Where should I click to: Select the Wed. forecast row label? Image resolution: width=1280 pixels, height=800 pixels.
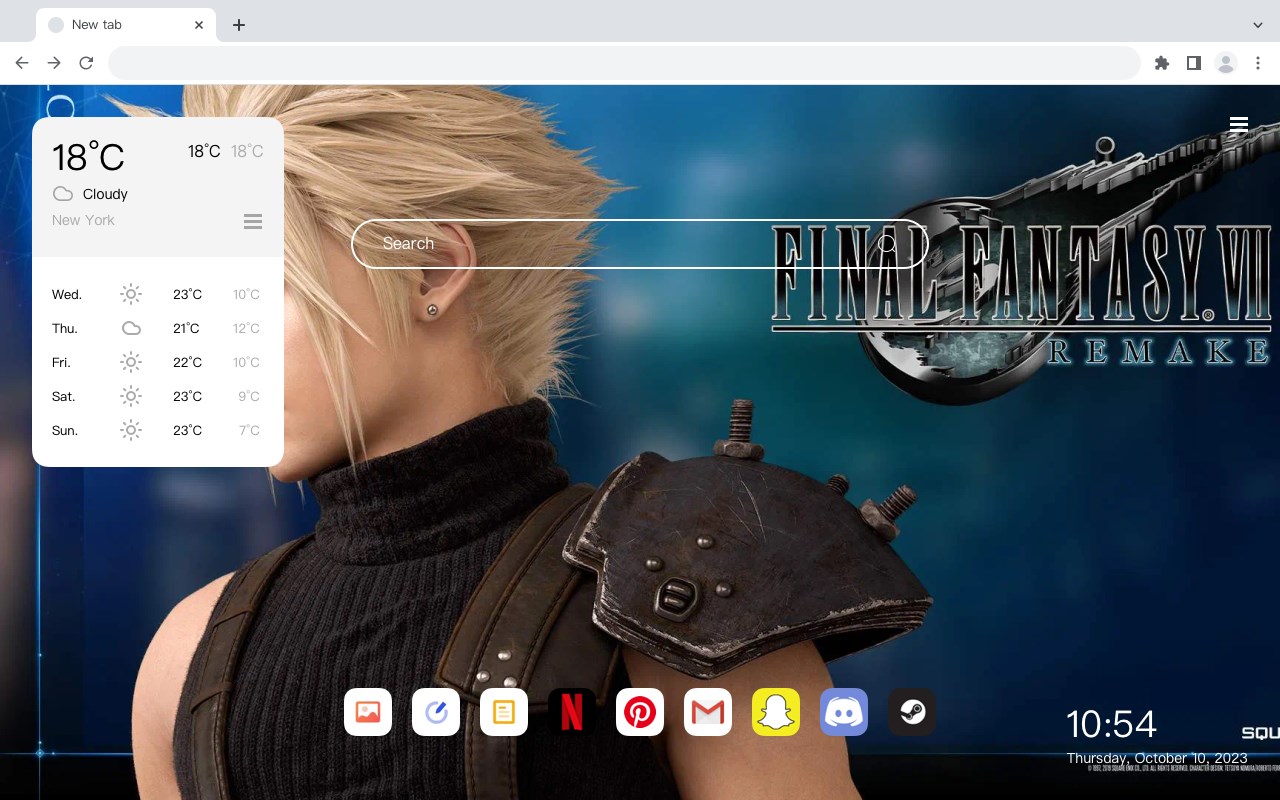[67, 295]
